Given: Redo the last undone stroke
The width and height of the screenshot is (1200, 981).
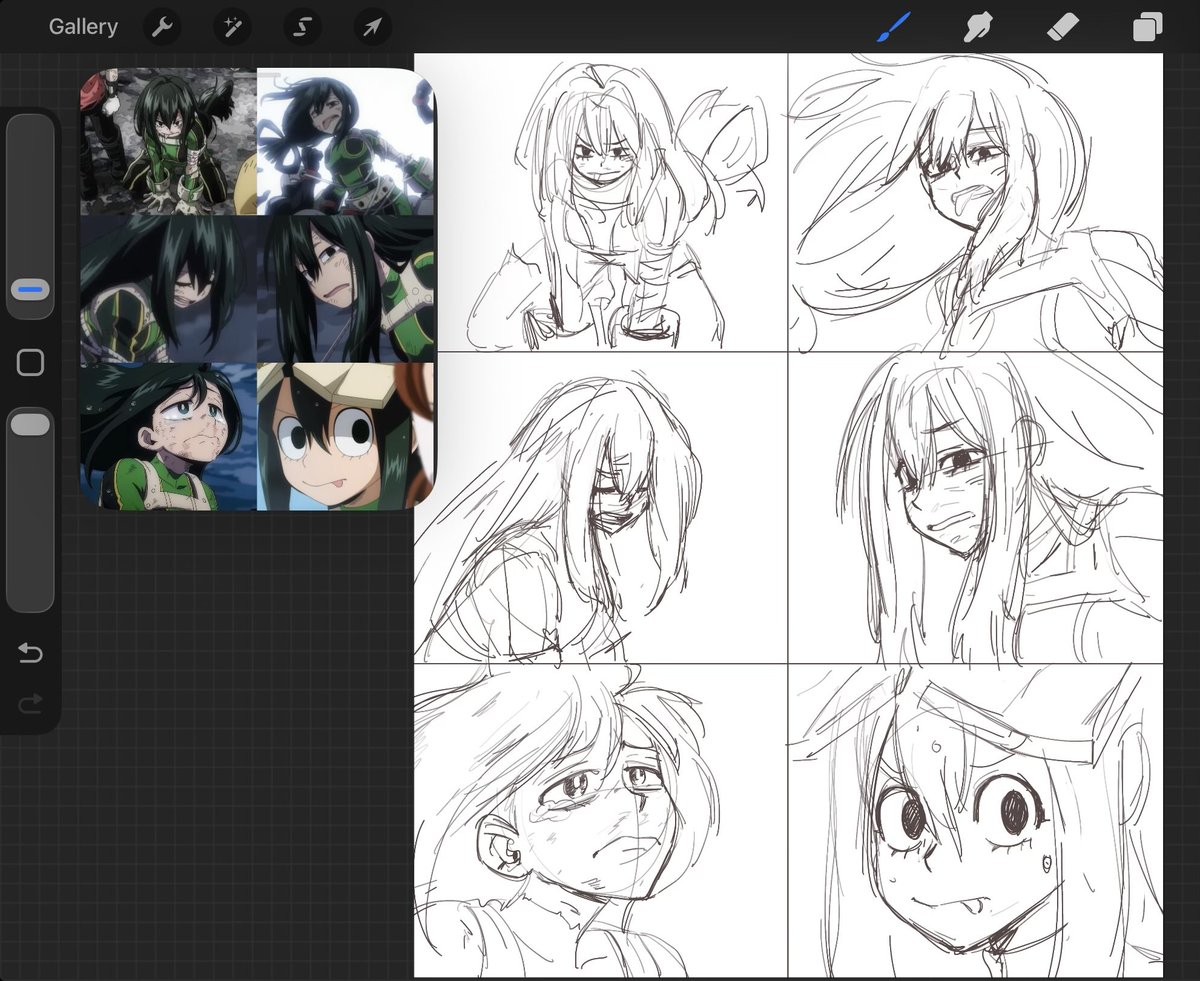Looking at the screenshot, I should (31, 704).
